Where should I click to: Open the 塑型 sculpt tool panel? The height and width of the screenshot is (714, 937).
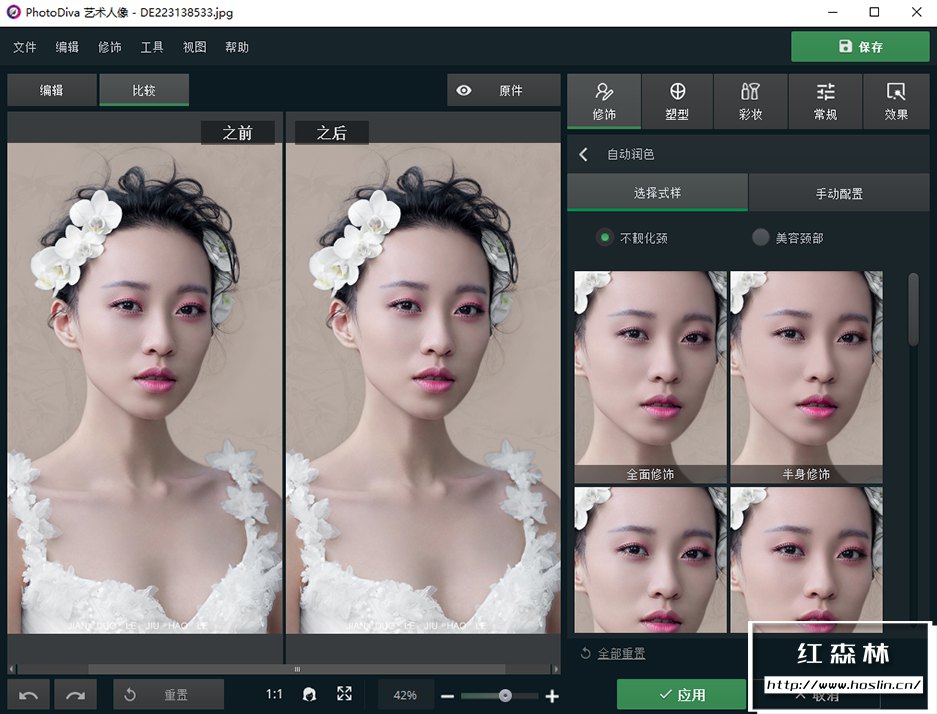click(677, 101)
